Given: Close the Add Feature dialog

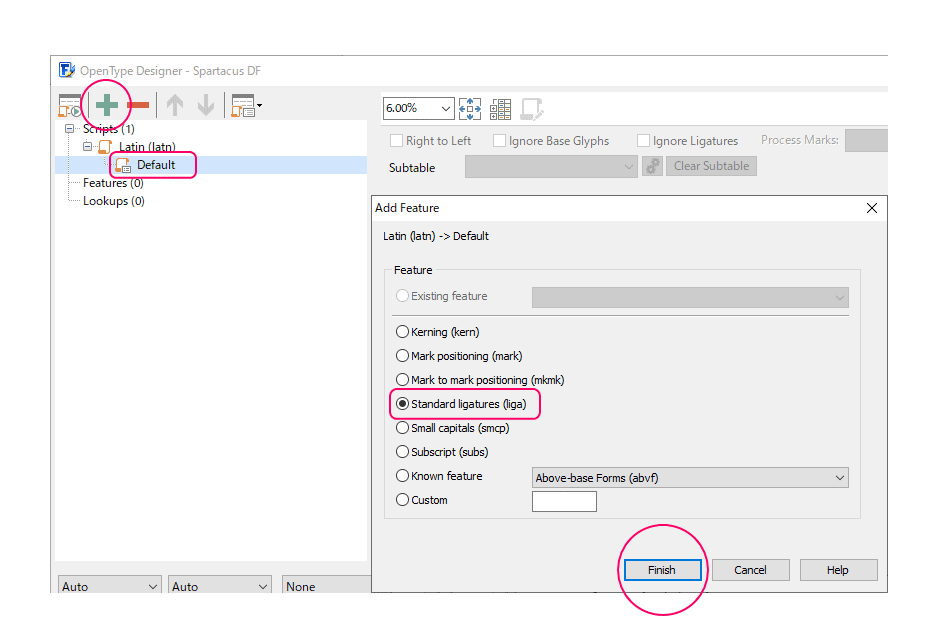Looking at the screenshot, I should click(x=871, y=208).
